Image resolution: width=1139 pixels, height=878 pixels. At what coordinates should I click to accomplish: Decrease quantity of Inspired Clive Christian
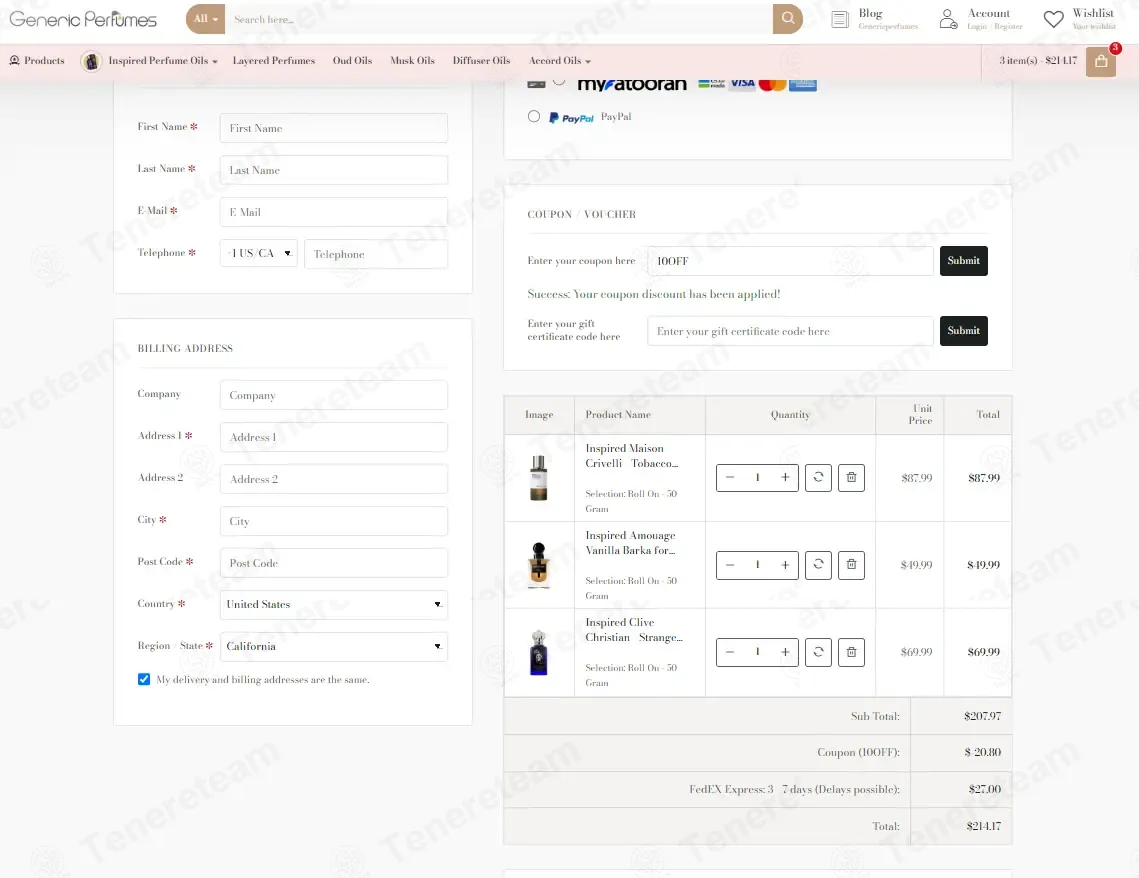click(x=730, y=652)
